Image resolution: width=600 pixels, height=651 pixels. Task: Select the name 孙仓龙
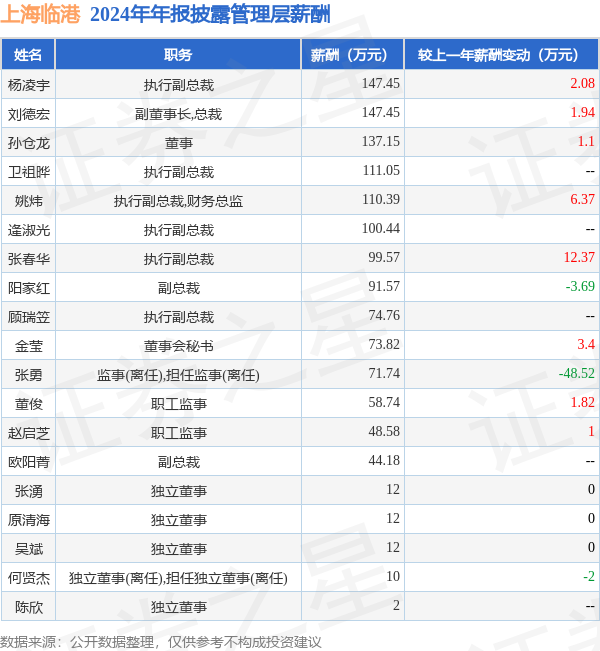(x=29, y=143)
